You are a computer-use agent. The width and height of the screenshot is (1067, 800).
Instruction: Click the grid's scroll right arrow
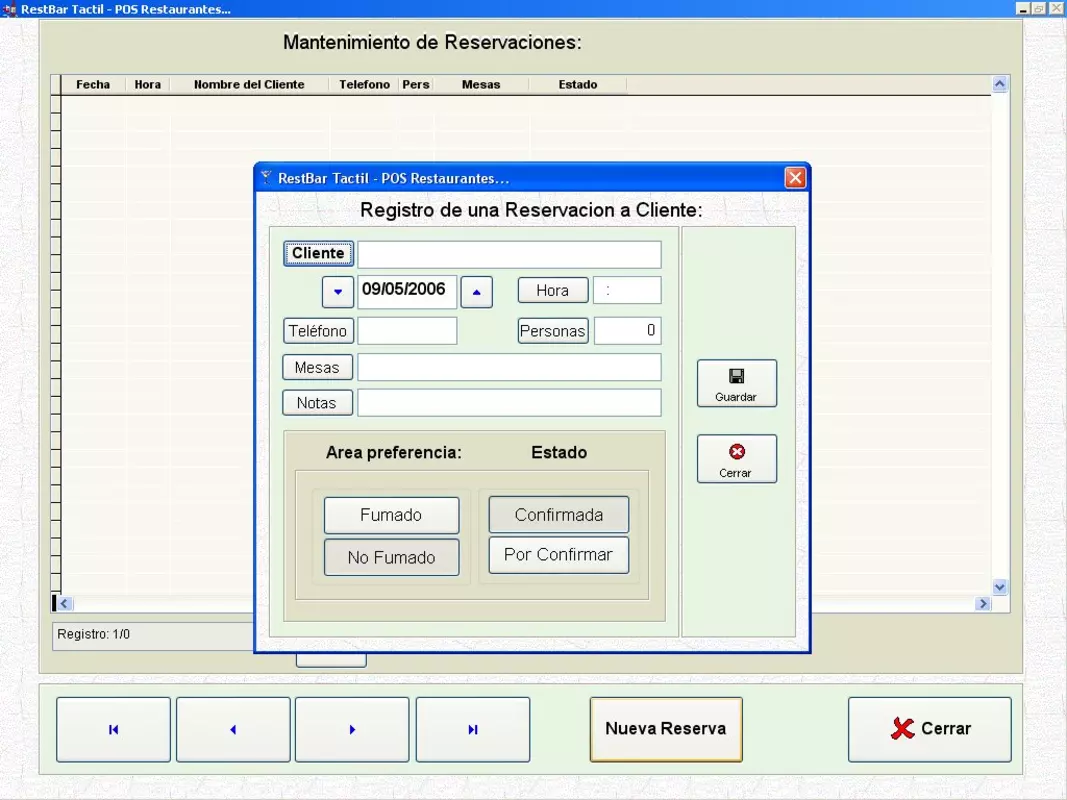tap(983, 603)
